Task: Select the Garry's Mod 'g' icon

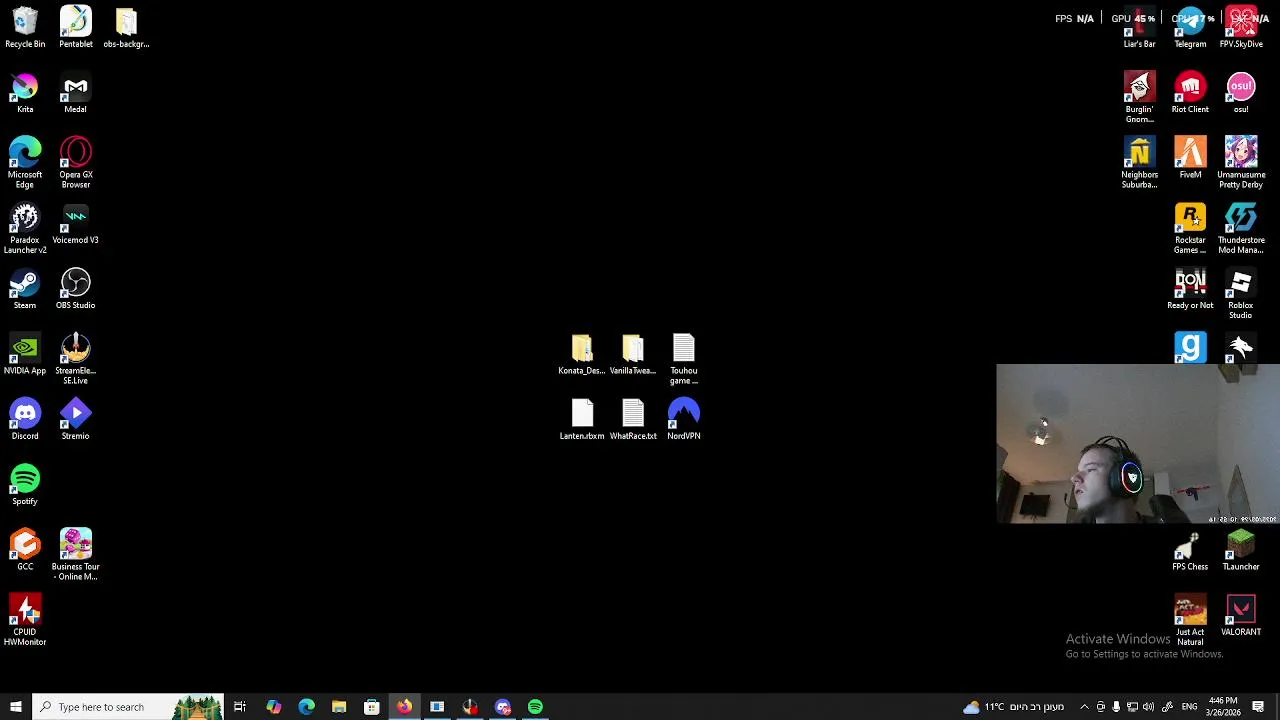Action: [x=1190, y=347]
